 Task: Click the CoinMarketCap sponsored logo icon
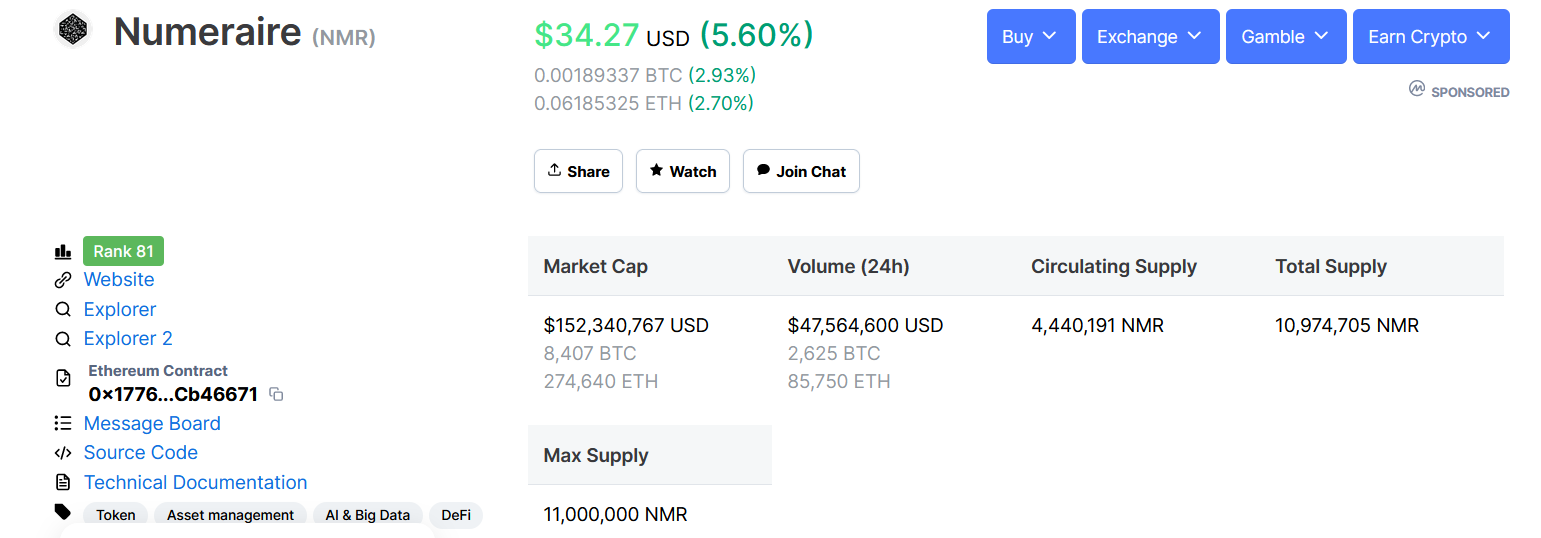(1416, 89)
